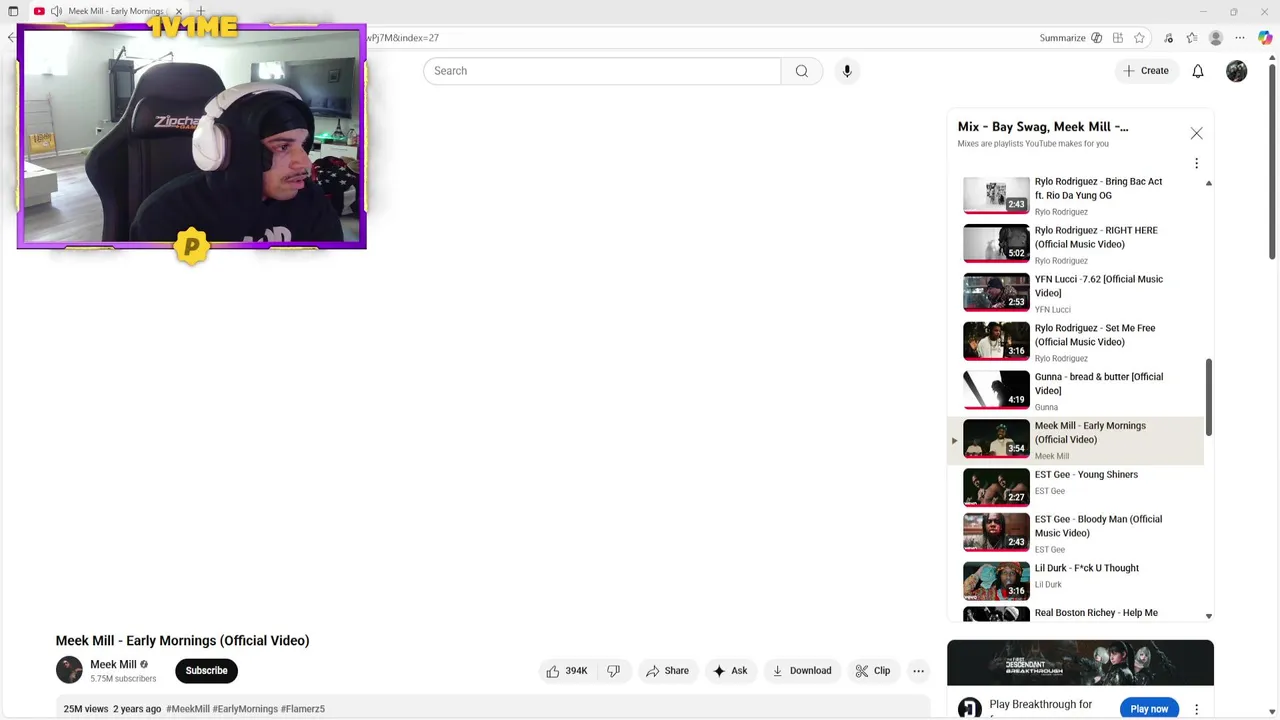
Task: Like the video 394K
Action: tap(567, 671)
